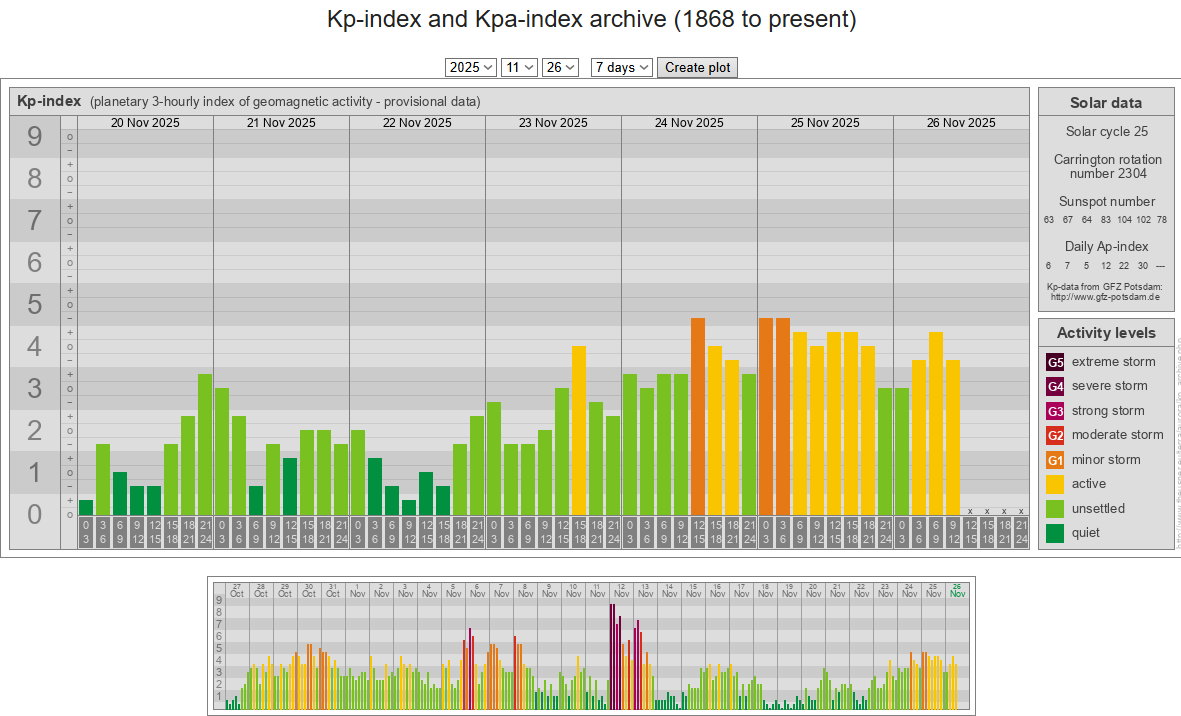The width and height of the screenshot is (1181, 716).
Task: Select the 20 Nov 2025 date header
Action: (x=145, y=123)
